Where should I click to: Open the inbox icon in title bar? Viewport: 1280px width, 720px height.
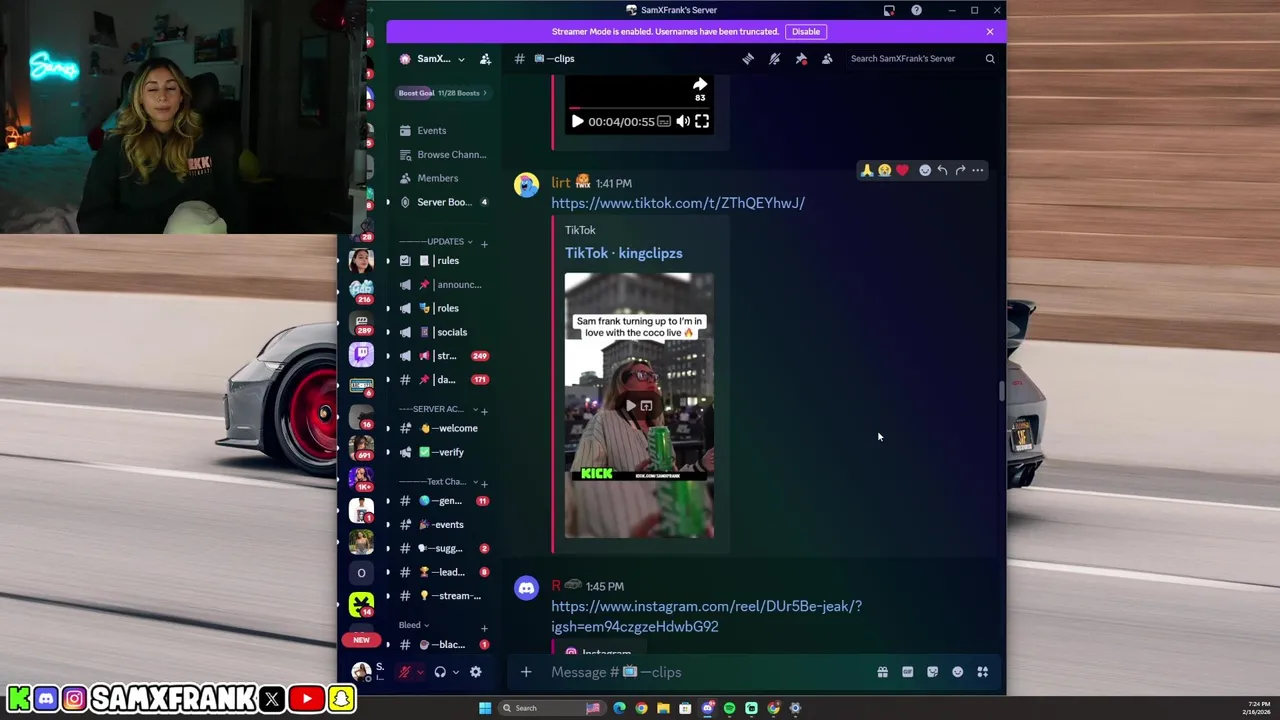889,10
